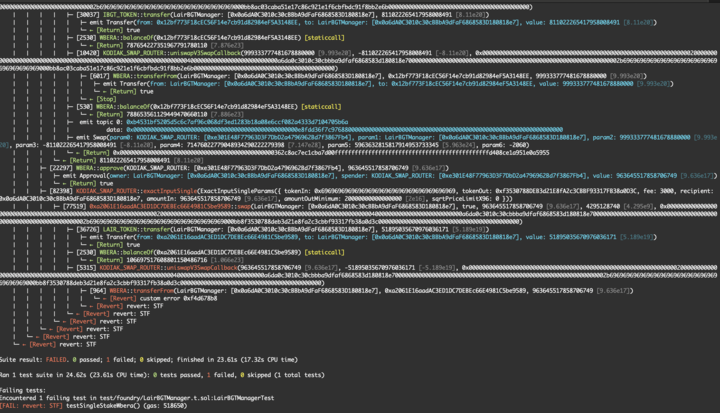The width and height of the screenshot is (720, 413).
Task: Click the topic hash starting '0xb4531bf5205d5c6c'
Action: pyautogui.click(x=237, y=122)
